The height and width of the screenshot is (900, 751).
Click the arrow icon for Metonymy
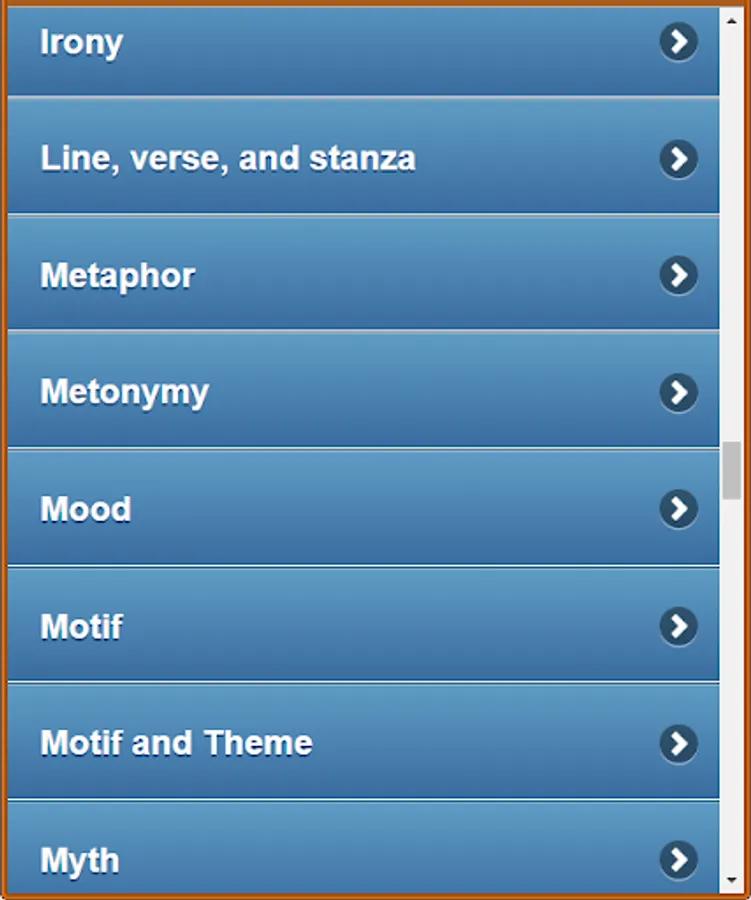point(678,393)
